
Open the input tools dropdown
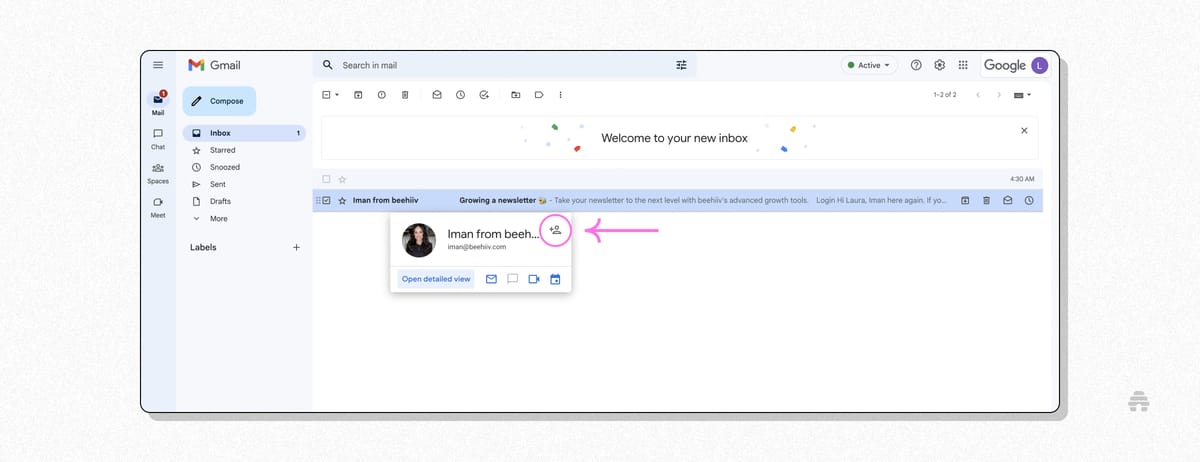click(x=1022, y=95)
